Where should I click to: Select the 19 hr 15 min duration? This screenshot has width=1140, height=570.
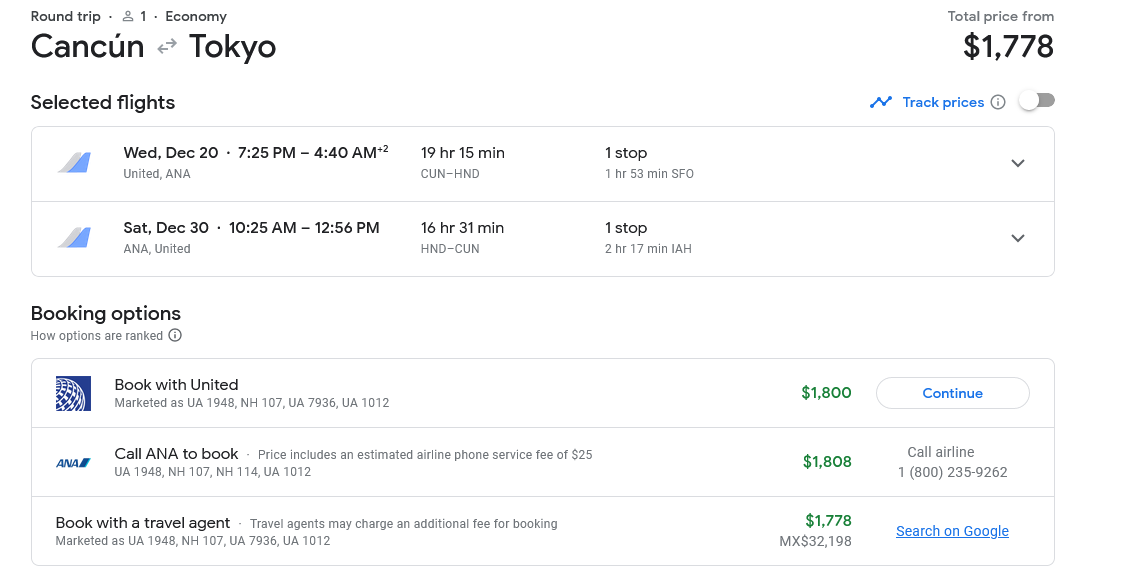462,153
